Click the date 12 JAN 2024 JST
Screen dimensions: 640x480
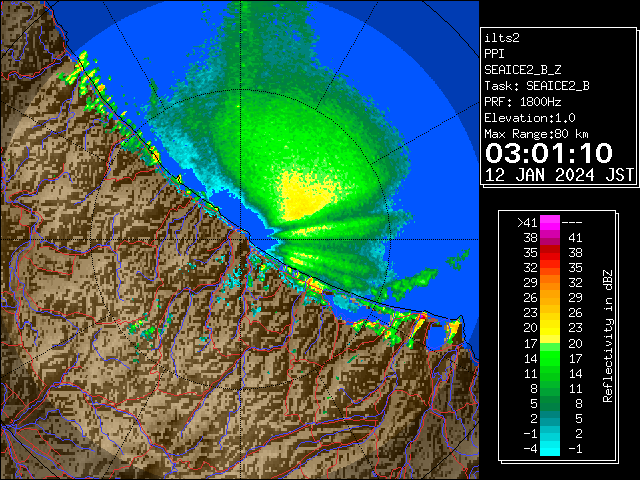click(559, 175)
